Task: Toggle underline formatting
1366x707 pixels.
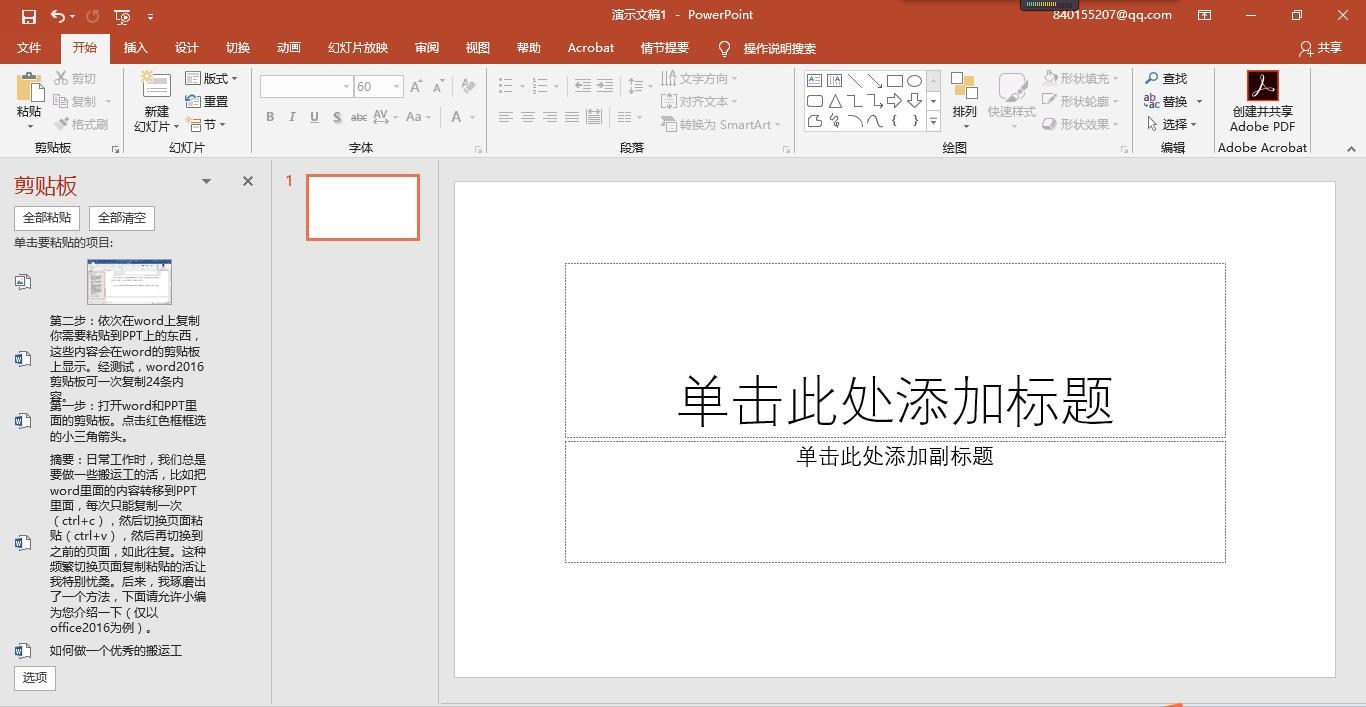Action: 313,117
